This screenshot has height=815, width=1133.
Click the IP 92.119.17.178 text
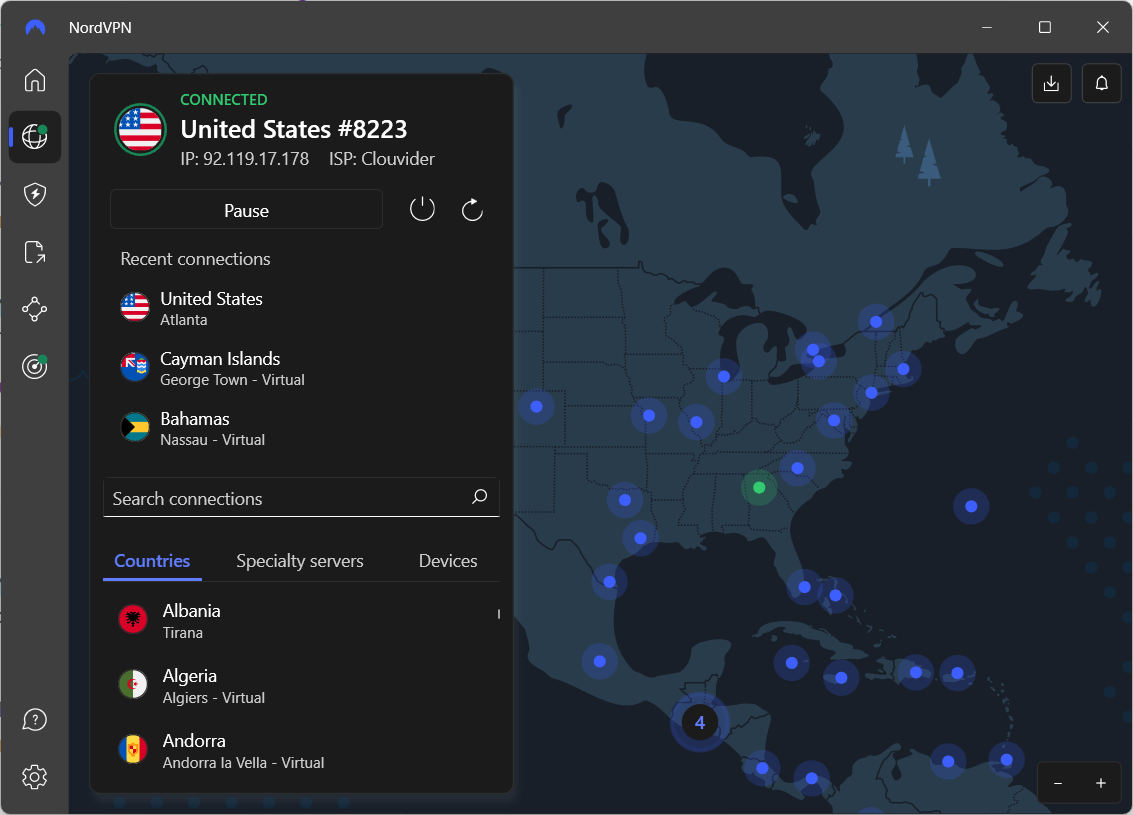[244, 159]
